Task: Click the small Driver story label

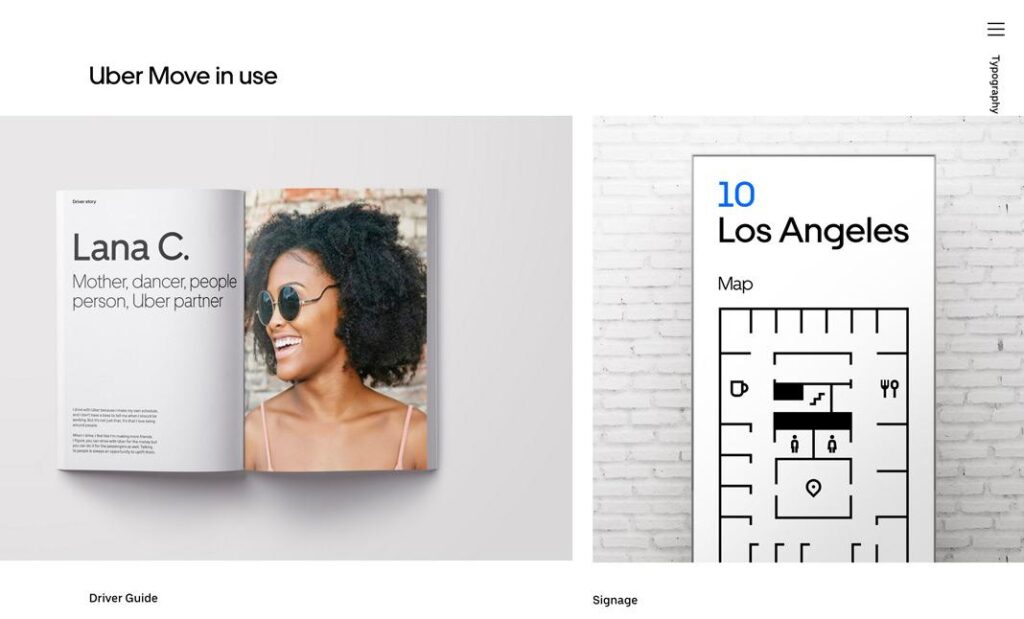Action: (84, 202)
